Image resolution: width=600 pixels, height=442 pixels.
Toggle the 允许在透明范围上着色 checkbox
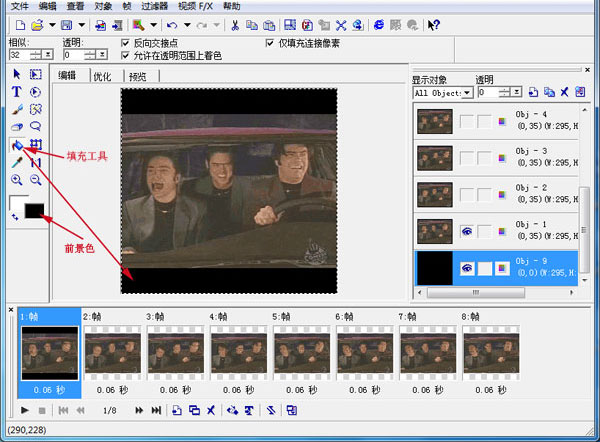[125, 55]
